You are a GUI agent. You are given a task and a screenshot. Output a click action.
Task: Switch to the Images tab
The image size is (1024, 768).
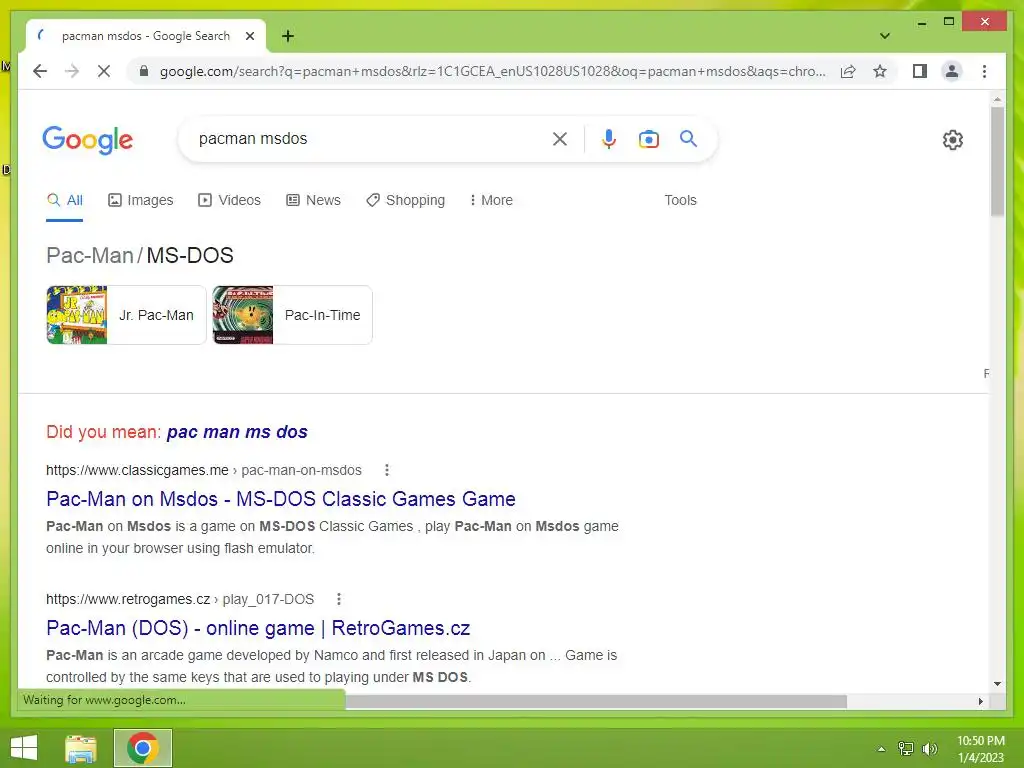(x=140, y=200)
